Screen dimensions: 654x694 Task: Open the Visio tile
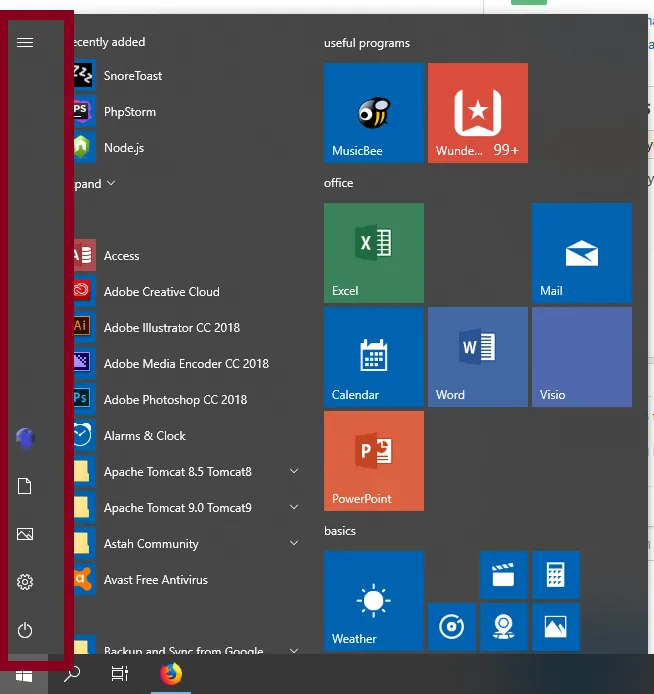pos(582,357)
